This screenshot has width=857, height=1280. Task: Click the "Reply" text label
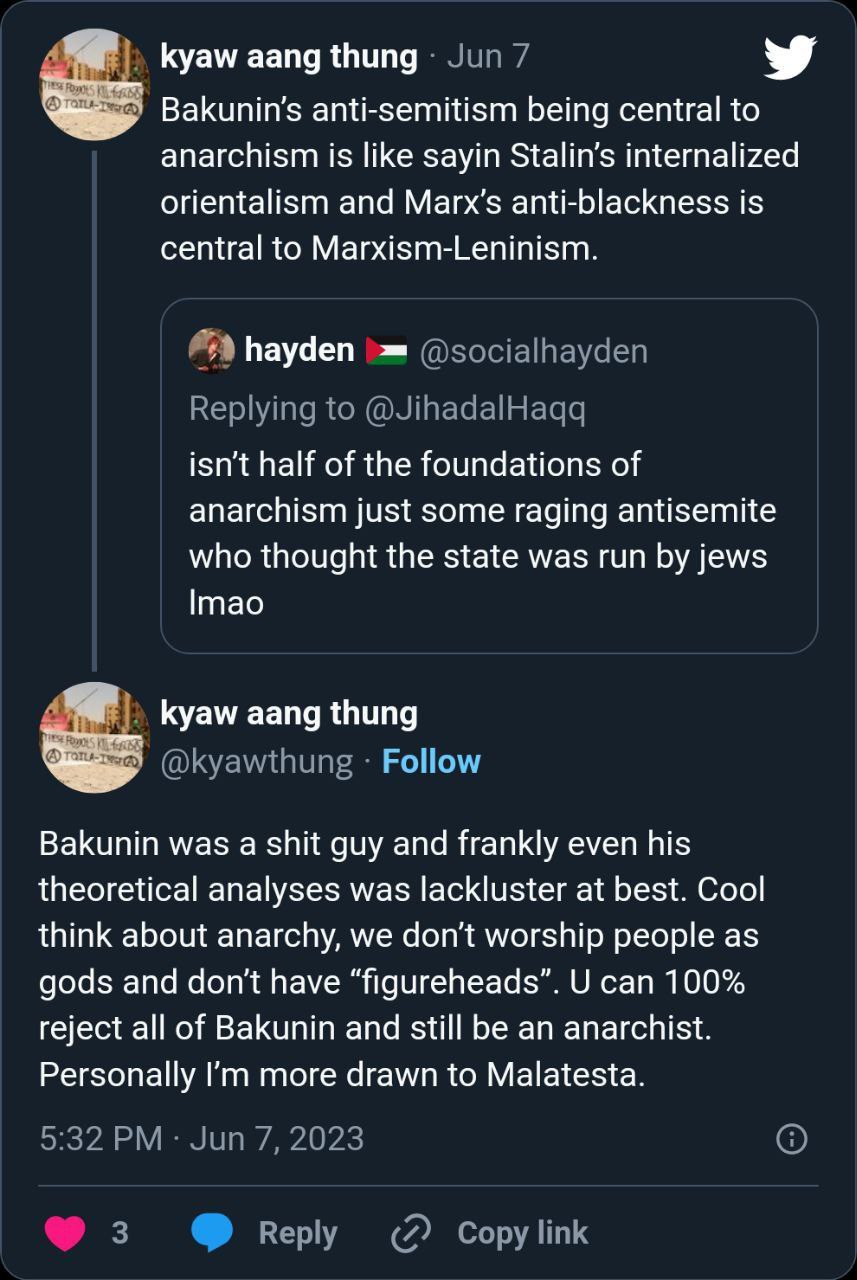297,1233
